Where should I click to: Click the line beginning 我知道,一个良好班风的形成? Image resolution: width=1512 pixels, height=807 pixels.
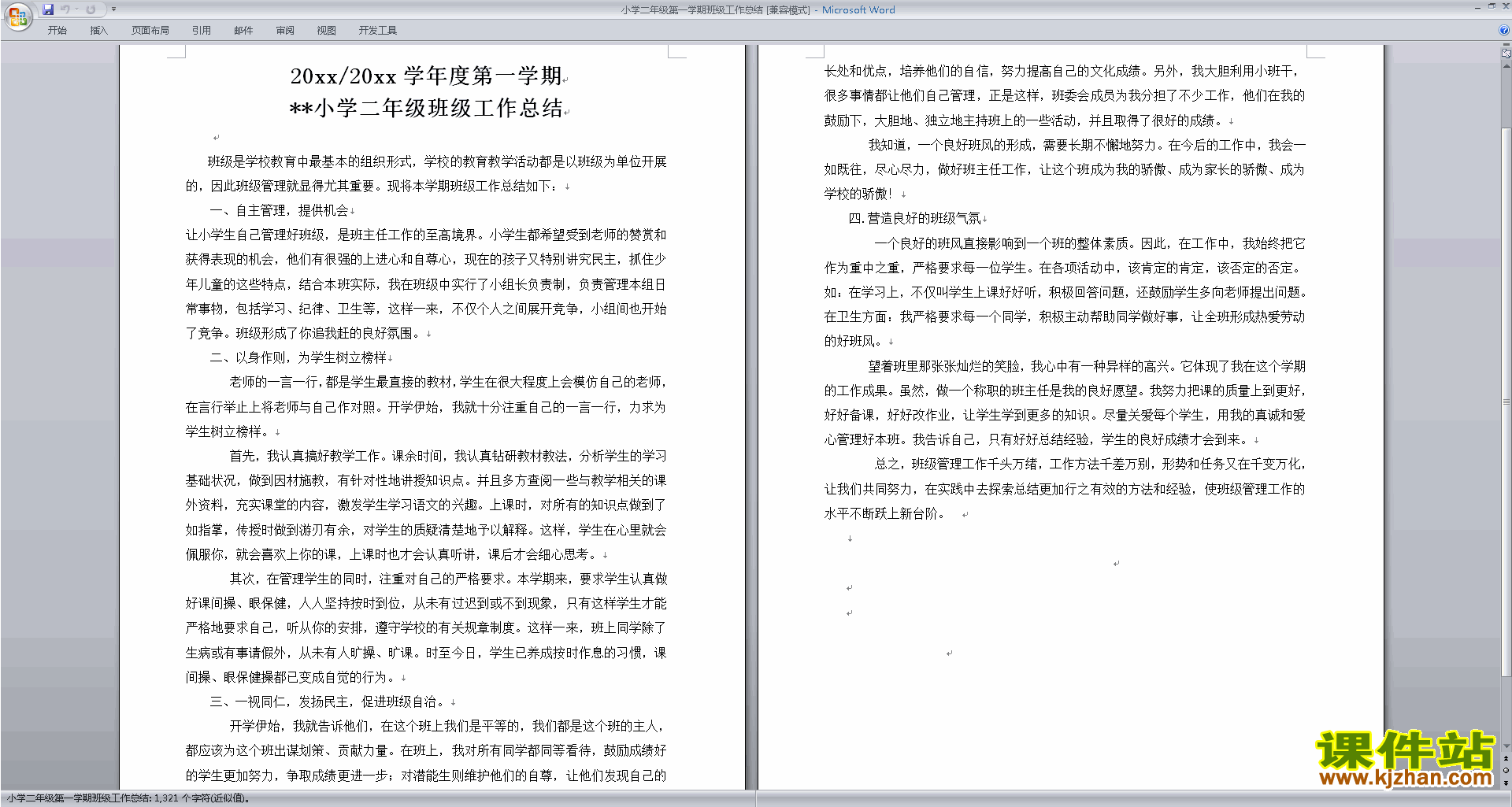coord(1087,146)
